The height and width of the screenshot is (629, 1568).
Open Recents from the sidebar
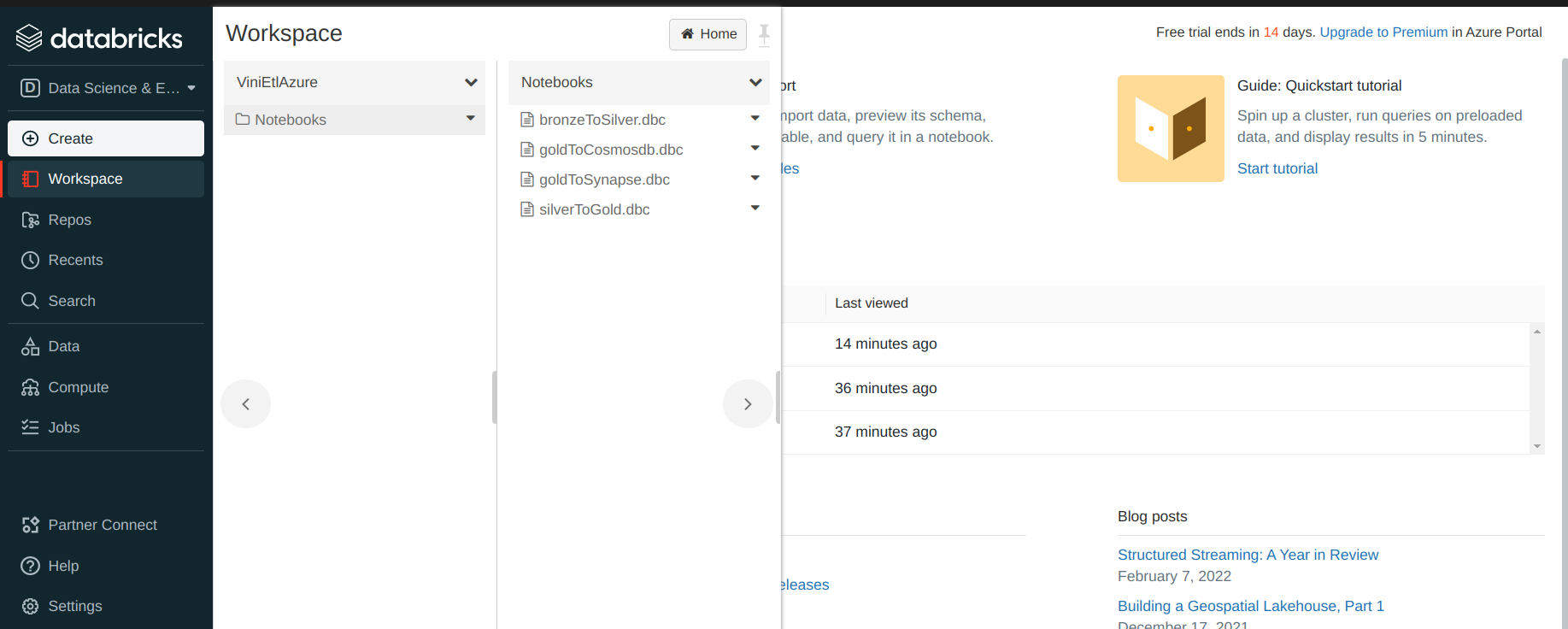pos(106,260)
